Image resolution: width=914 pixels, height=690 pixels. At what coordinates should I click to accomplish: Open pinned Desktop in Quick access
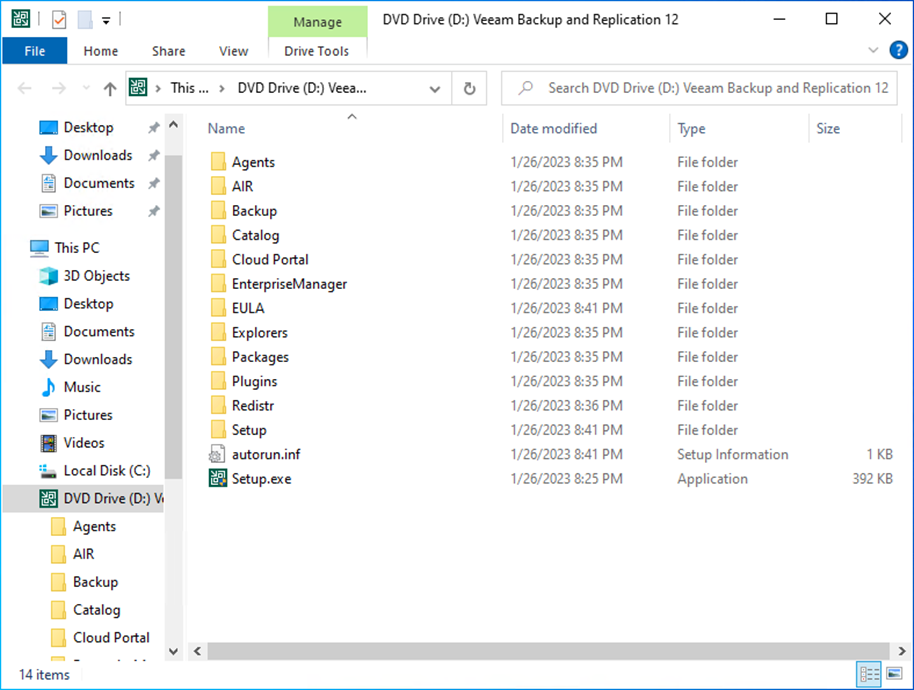[x=88, y=128]
